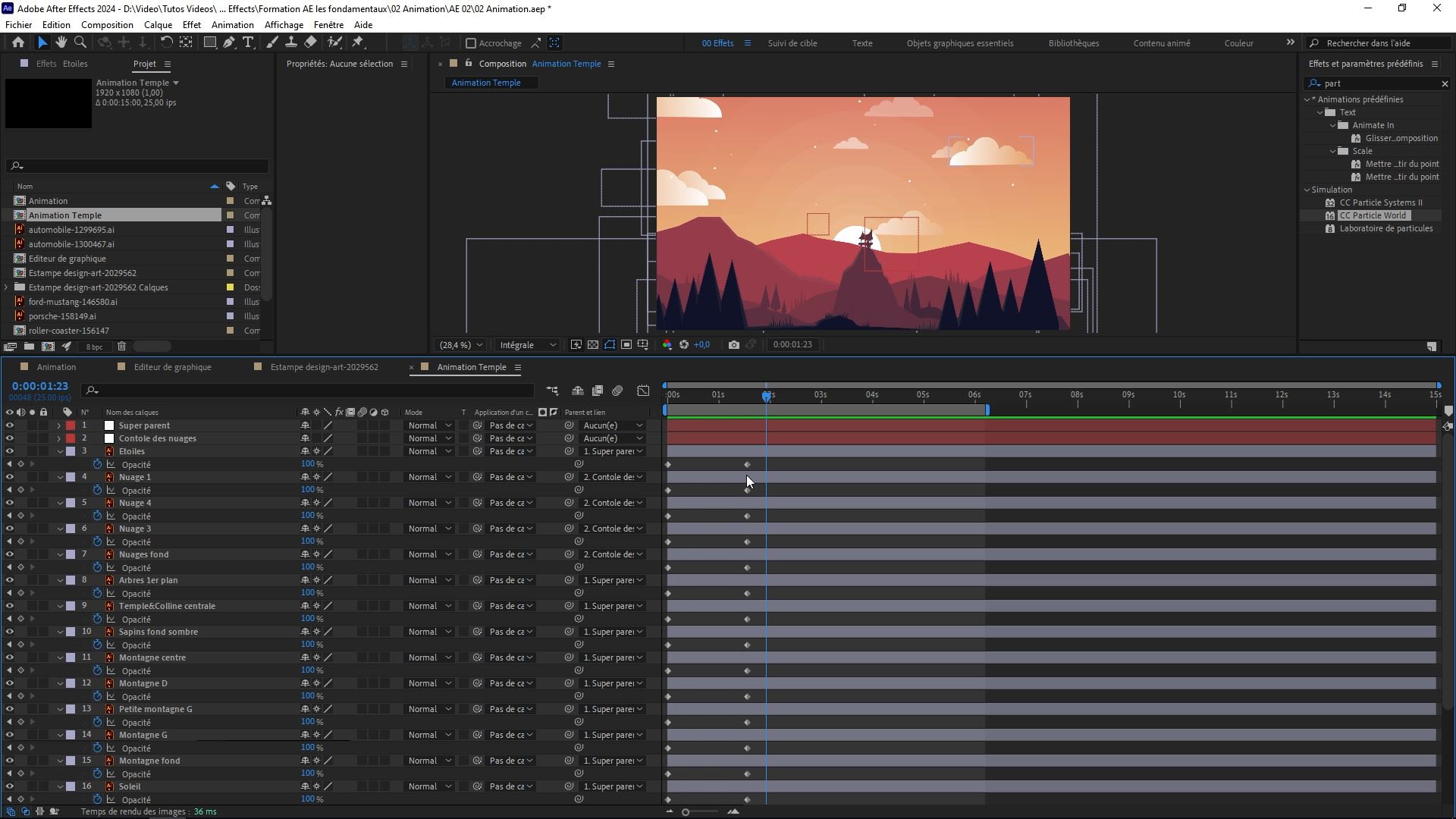
Task: Toggle mask and shape path visibility
Action: coord(610,344)
